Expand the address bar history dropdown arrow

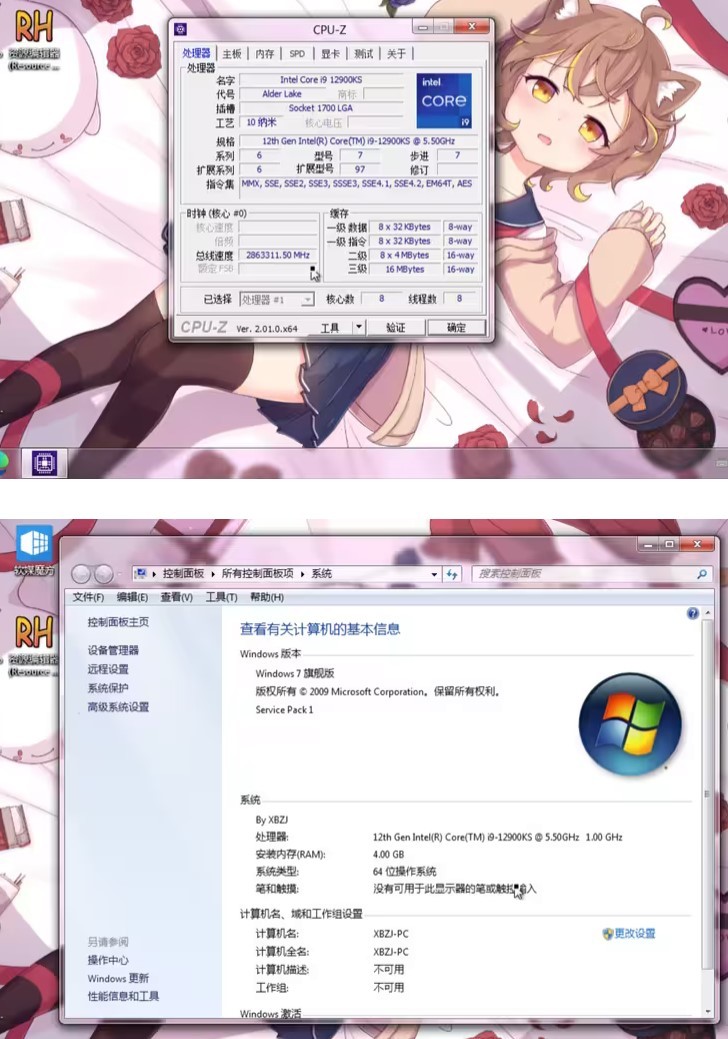pos(434,574)
